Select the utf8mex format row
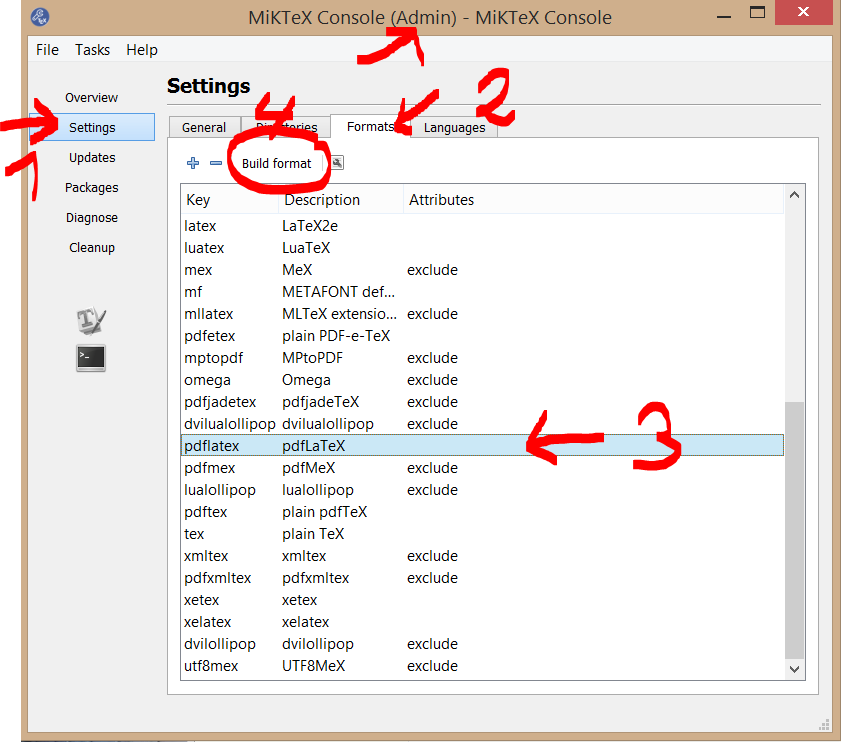This screenshot has height=742, width=841. point(482,666)
